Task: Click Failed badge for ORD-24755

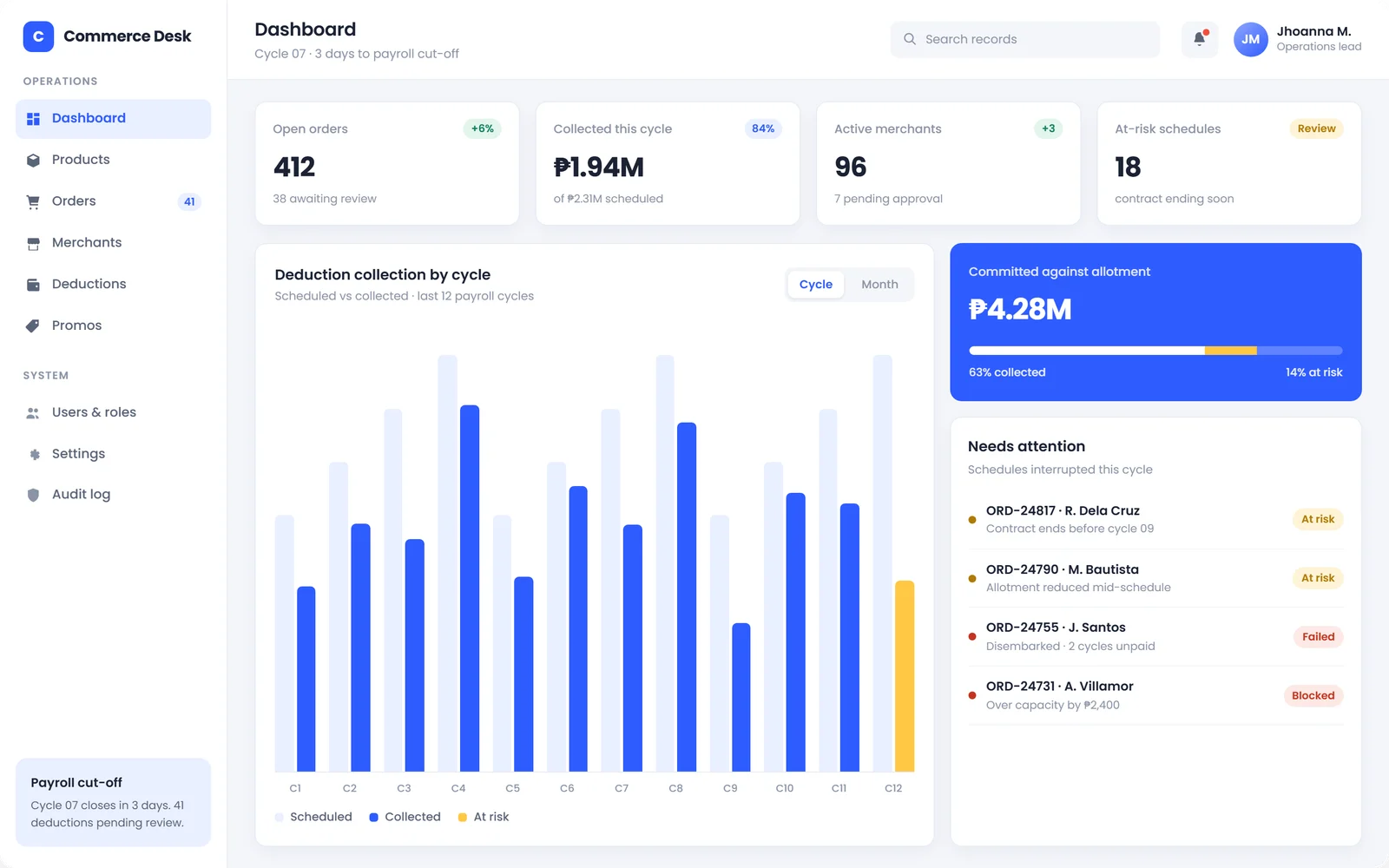Action: tap(1318, 637)
